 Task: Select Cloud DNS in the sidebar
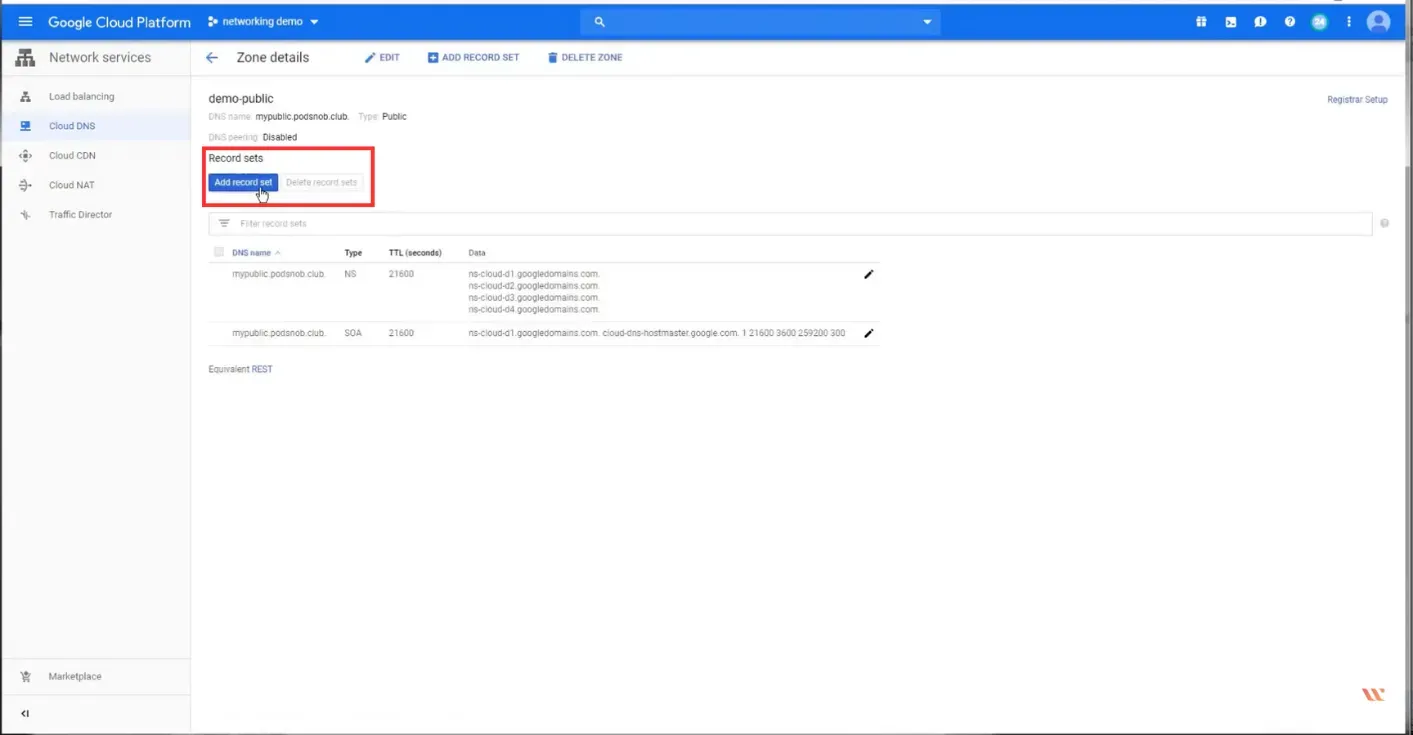click(72, 126)
